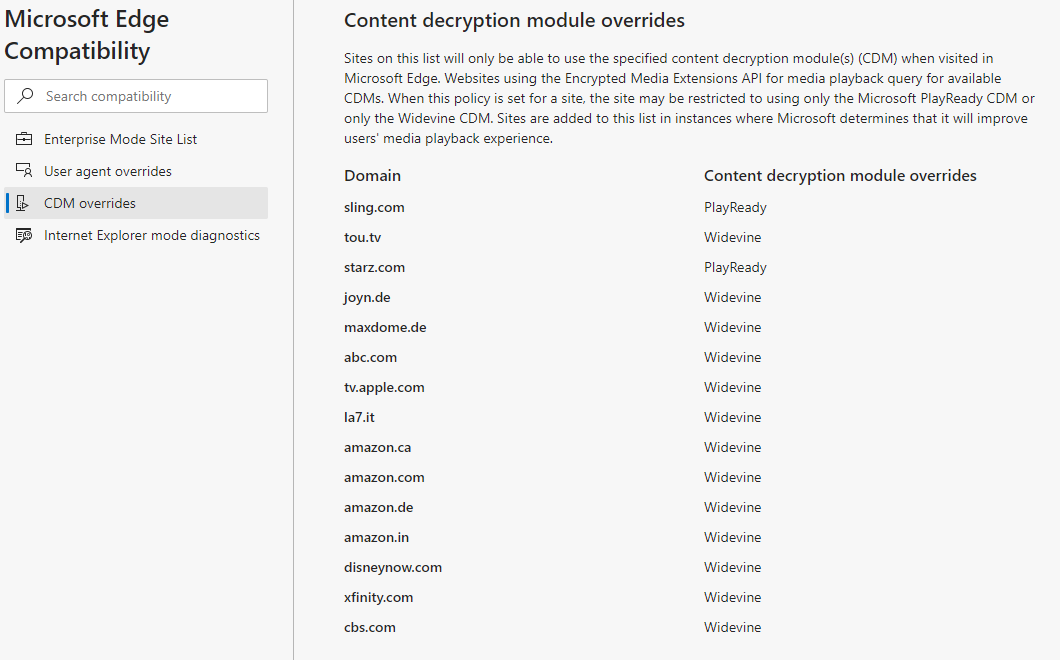The image size is (1060, 660).
Task: Click the Content decryption module overrides column header
Action: click(x=840, y=175)
